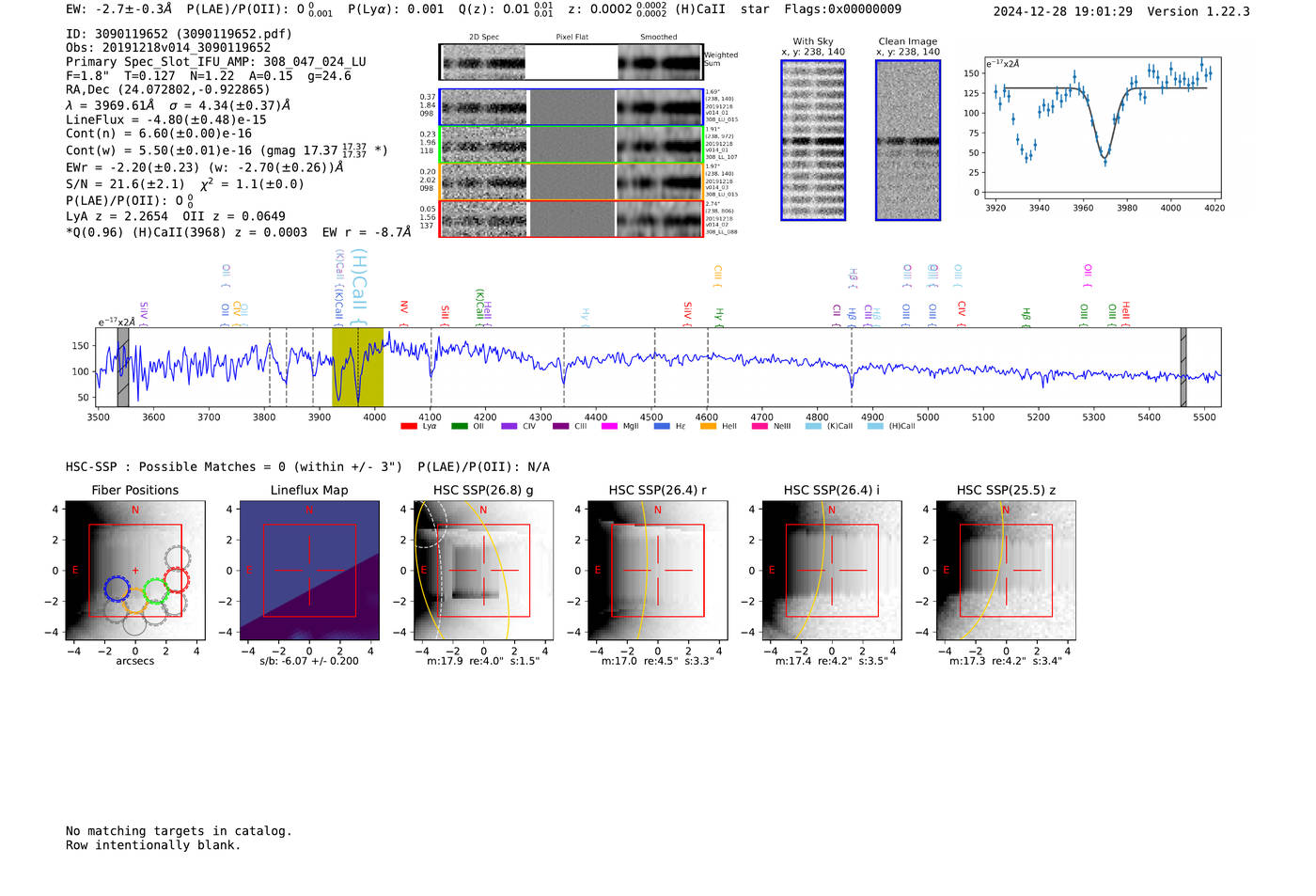1316x896 pixels.
Task: Click the HSC SSP(26.4) r image
Action: point(658,571)
